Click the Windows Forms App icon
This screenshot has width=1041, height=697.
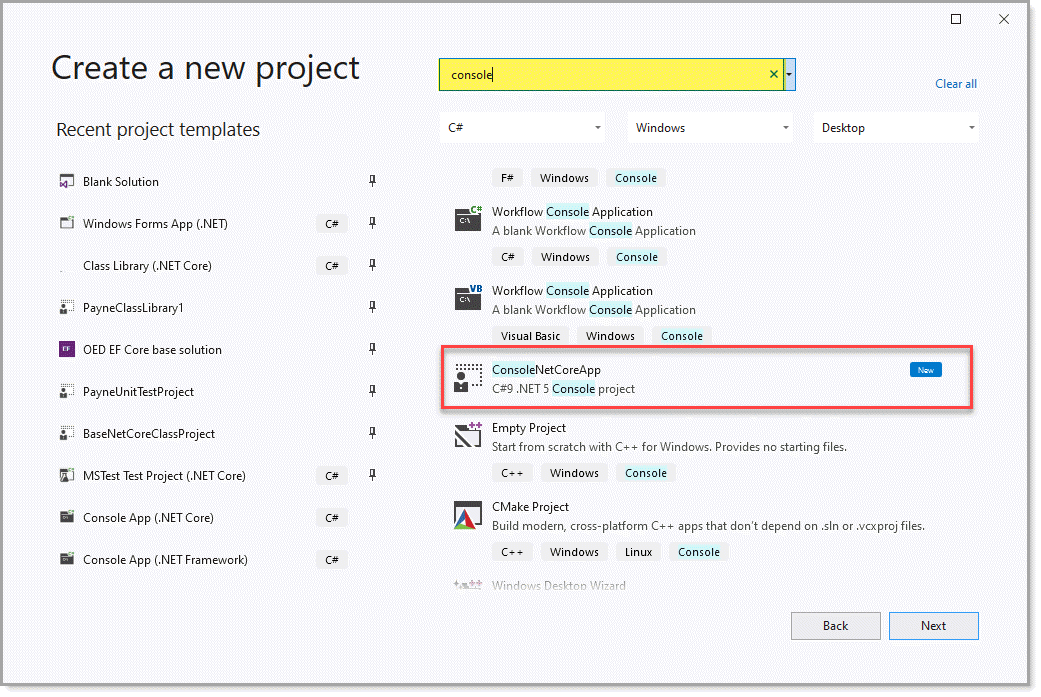tap(66, 223)
